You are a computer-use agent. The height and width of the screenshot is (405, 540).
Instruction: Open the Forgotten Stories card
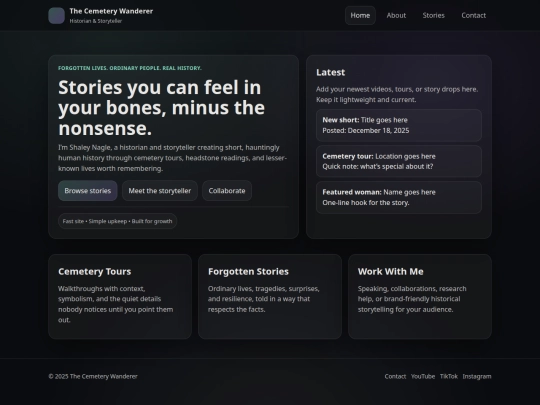pyautogui.click(x=270, y=297)
